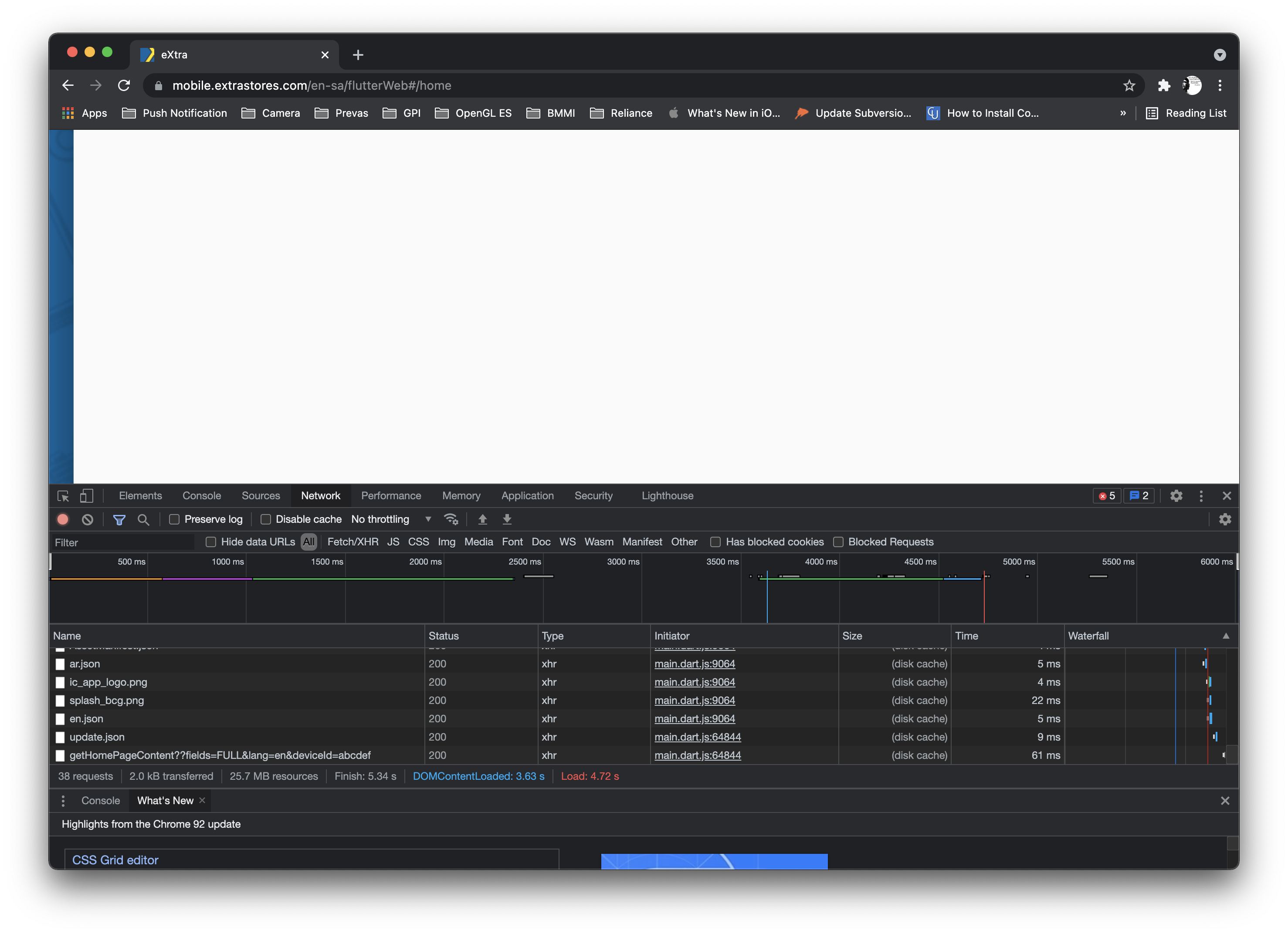Image resolution: width=1288 pixels, height=934 pixels.
Task: Open DevTools settings gear
Action: click(1176, 496)
